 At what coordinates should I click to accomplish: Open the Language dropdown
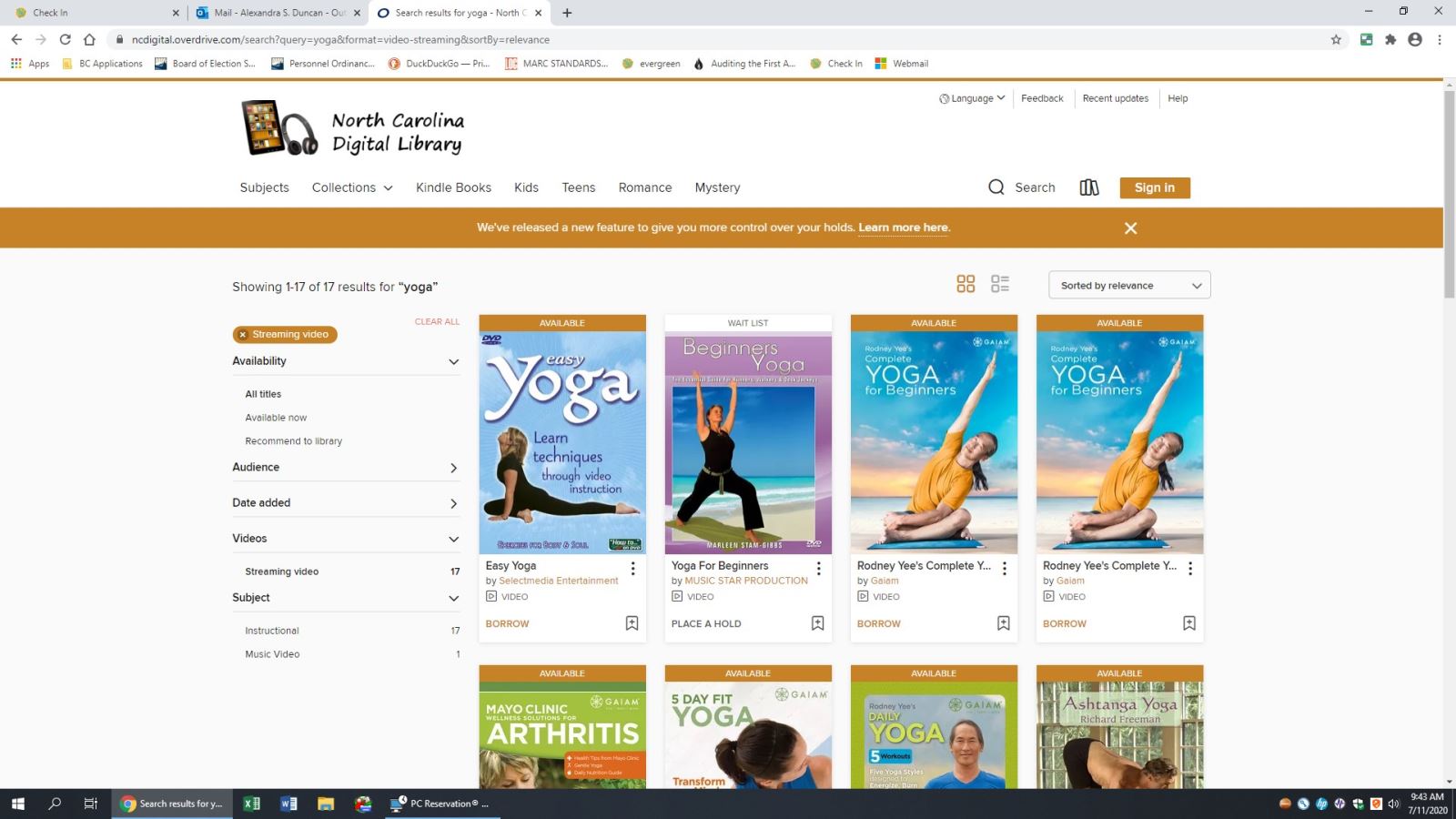point(972,98)
